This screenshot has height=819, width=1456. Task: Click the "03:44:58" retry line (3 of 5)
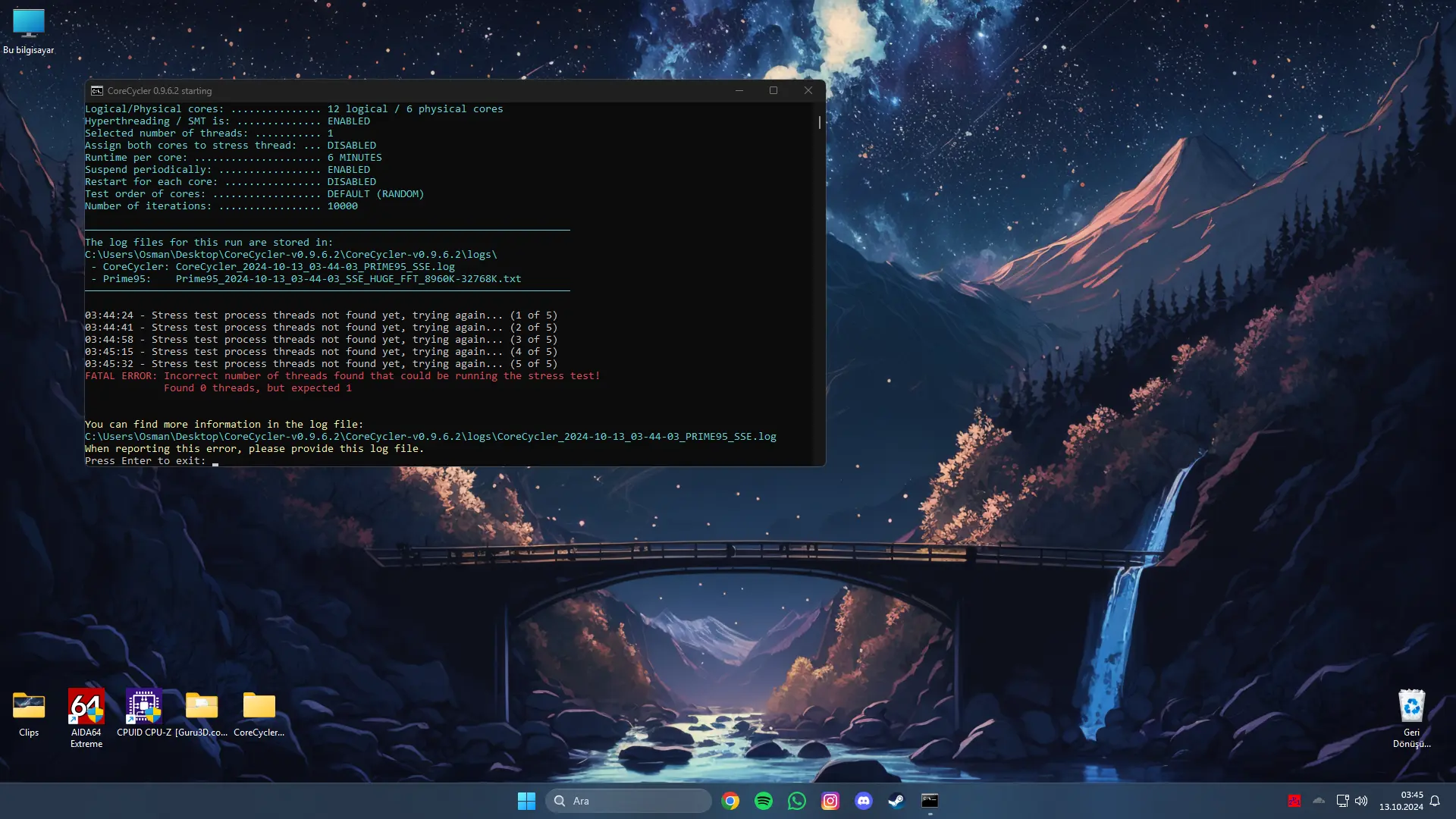[322, 340]
